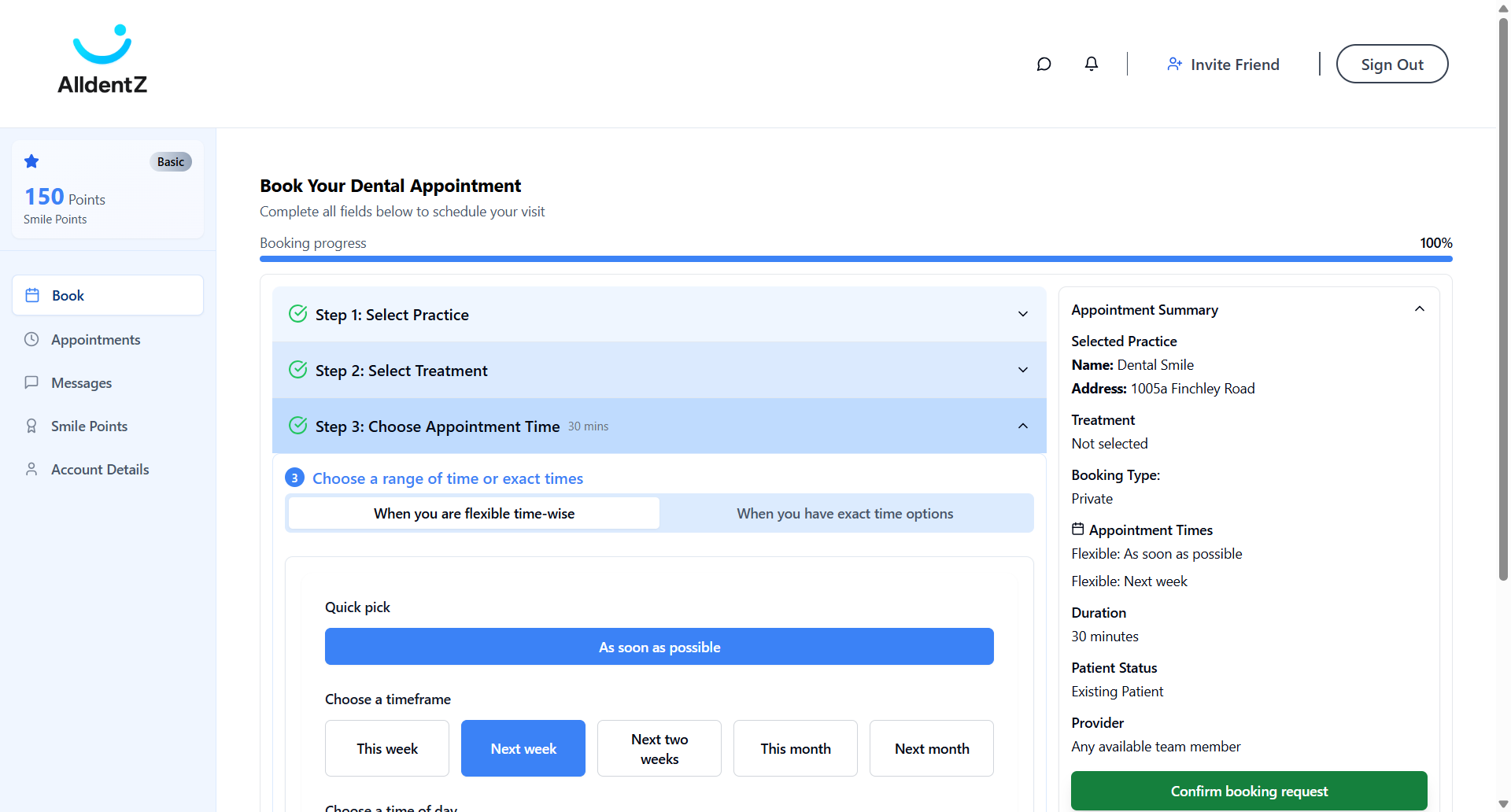Click the calendar icon beside Book

[x=32, y=296]
